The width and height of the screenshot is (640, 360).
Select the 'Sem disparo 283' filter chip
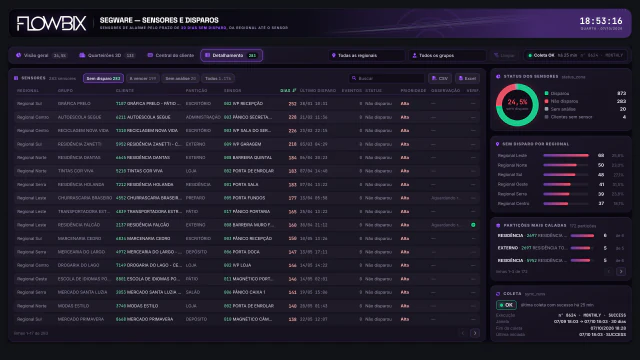(x=103, y=78)
